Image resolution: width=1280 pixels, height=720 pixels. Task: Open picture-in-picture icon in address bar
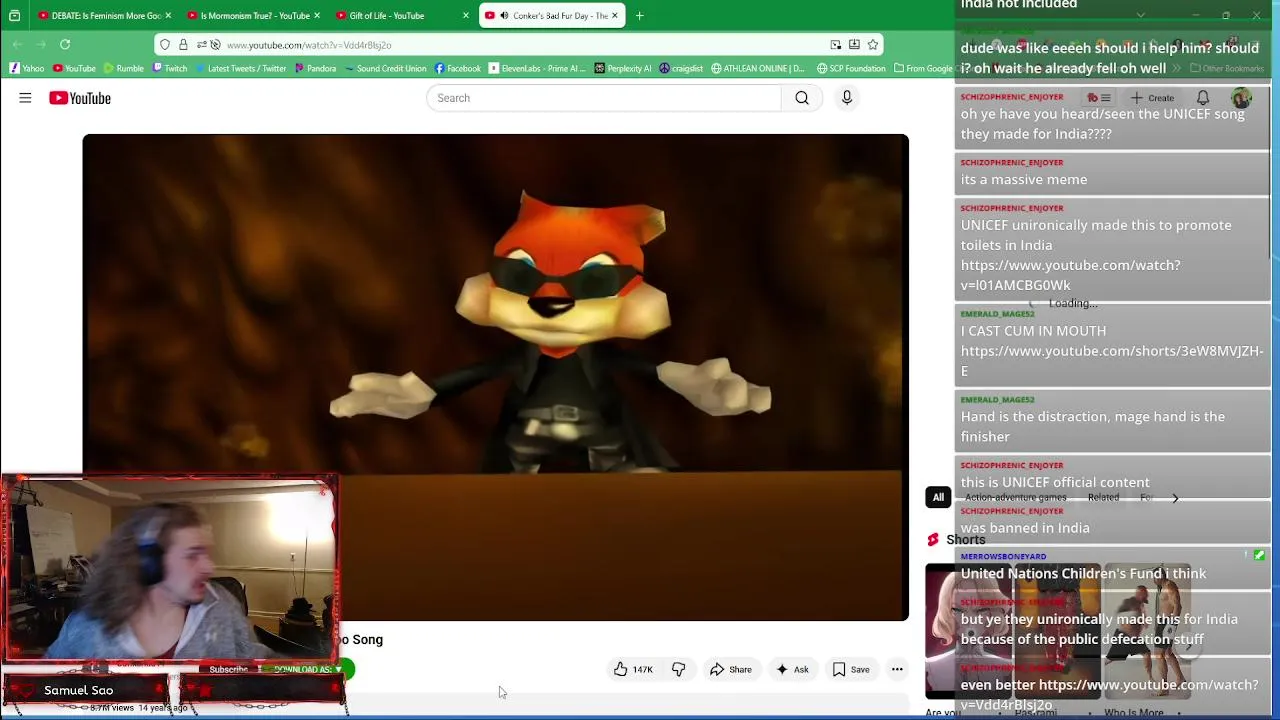point(835,44)
